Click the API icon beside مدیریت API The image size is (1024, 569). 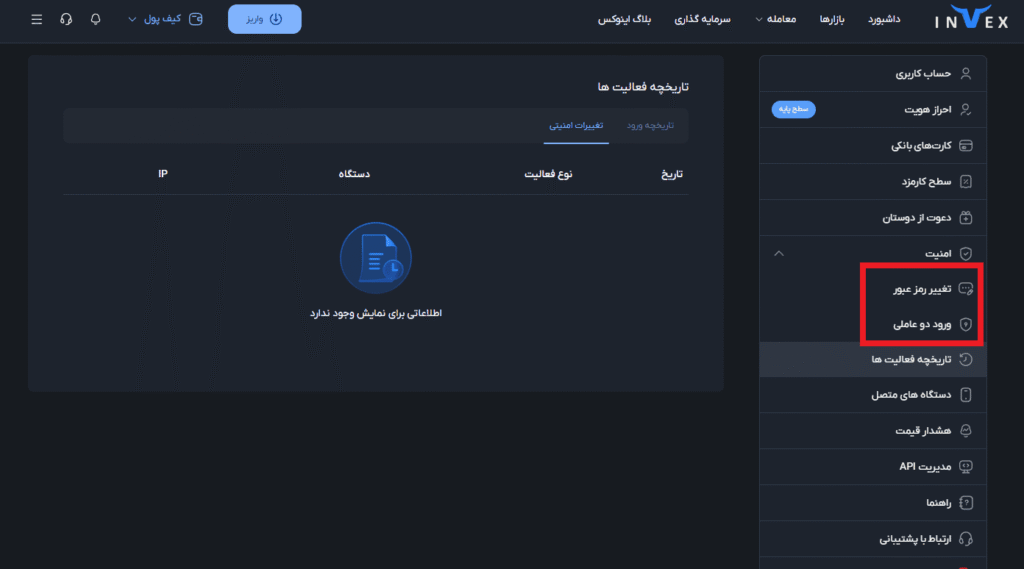pyautogui.click(x=966, y=466)
